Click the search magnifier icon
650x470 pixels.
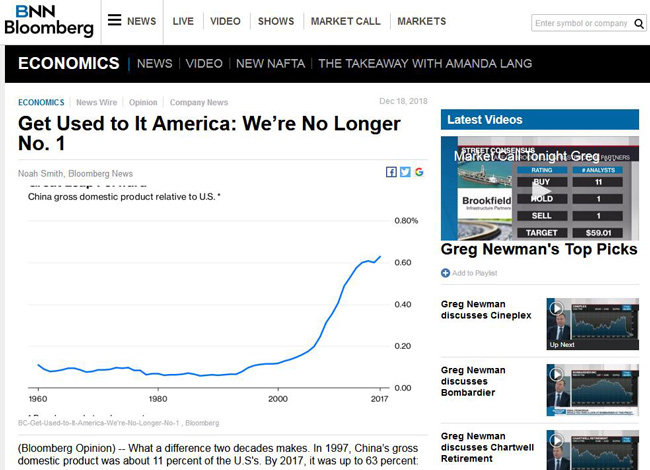[x=639, y=23]
